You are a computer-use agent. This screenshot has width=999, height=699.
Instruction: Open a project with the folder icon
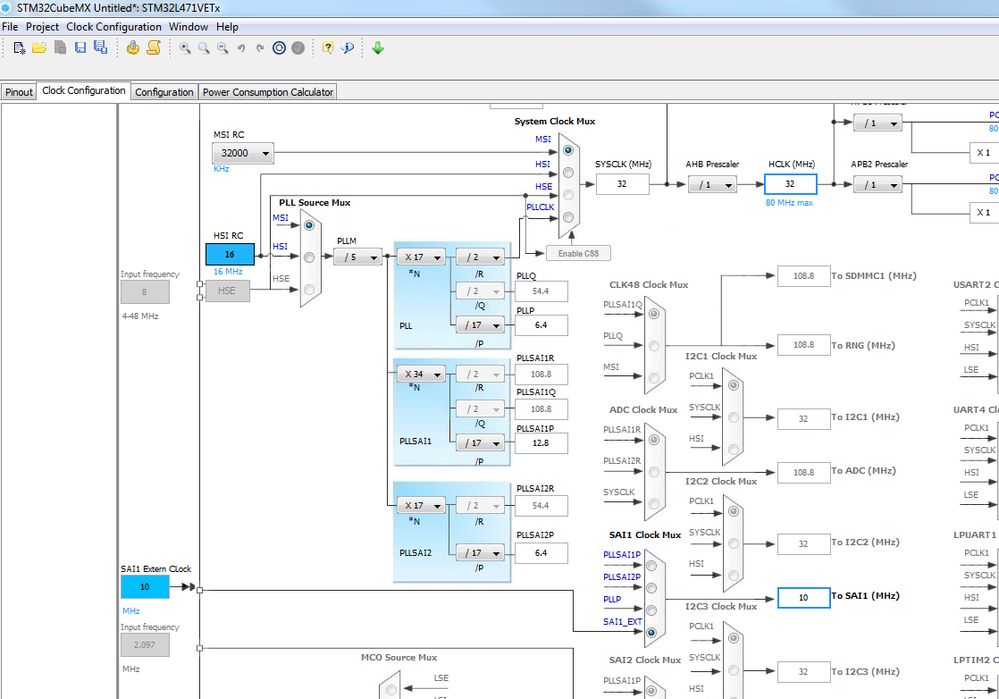tap(40, 48)
